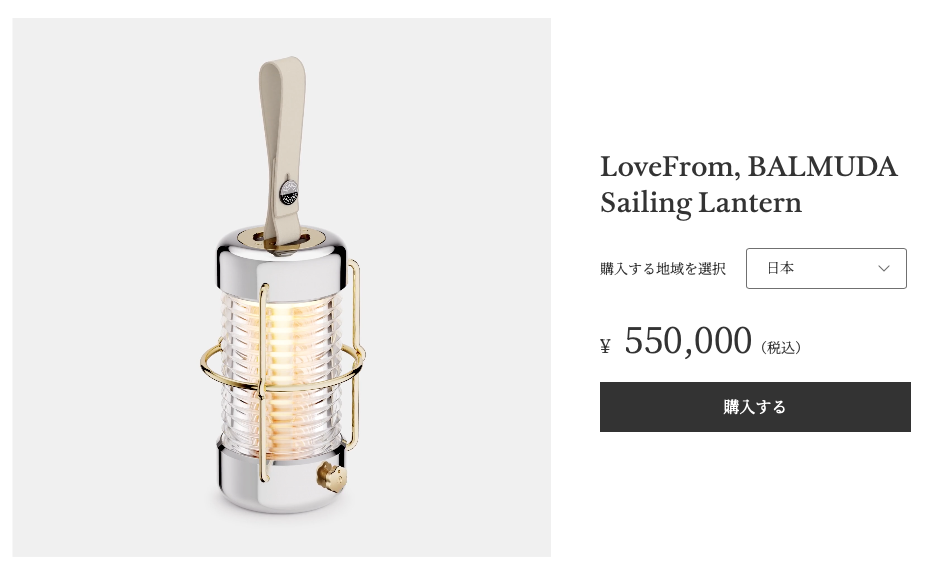Click the round metal badge on strap
This screenshot has width=932, height=582.
(x=289, y=191)
